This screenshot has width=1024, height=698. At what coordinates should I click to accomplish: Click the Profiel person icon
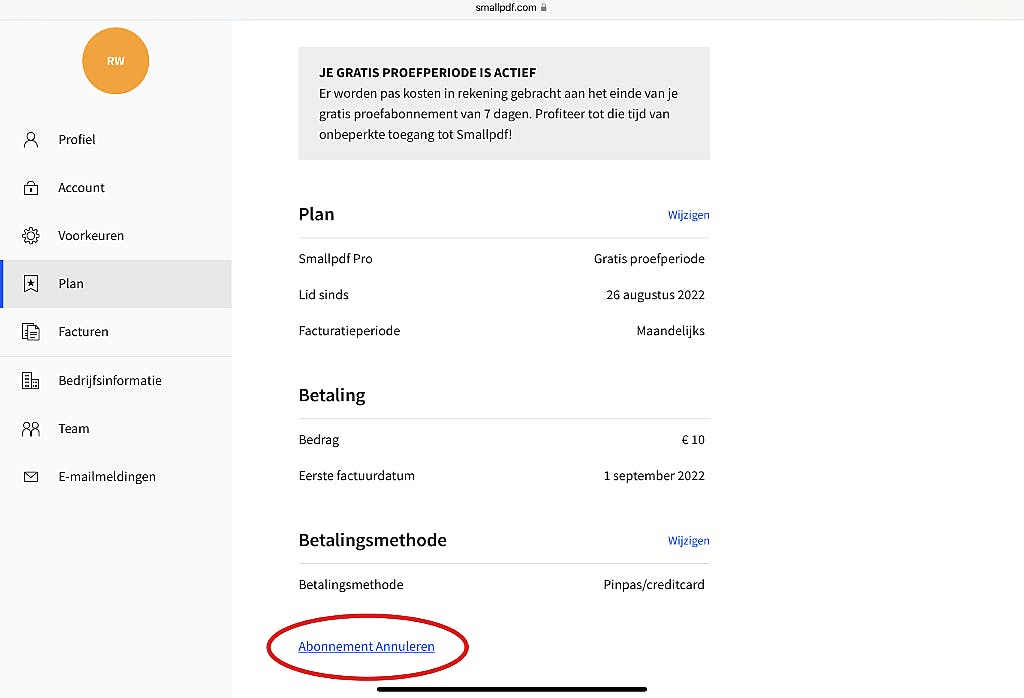(31, 139)
